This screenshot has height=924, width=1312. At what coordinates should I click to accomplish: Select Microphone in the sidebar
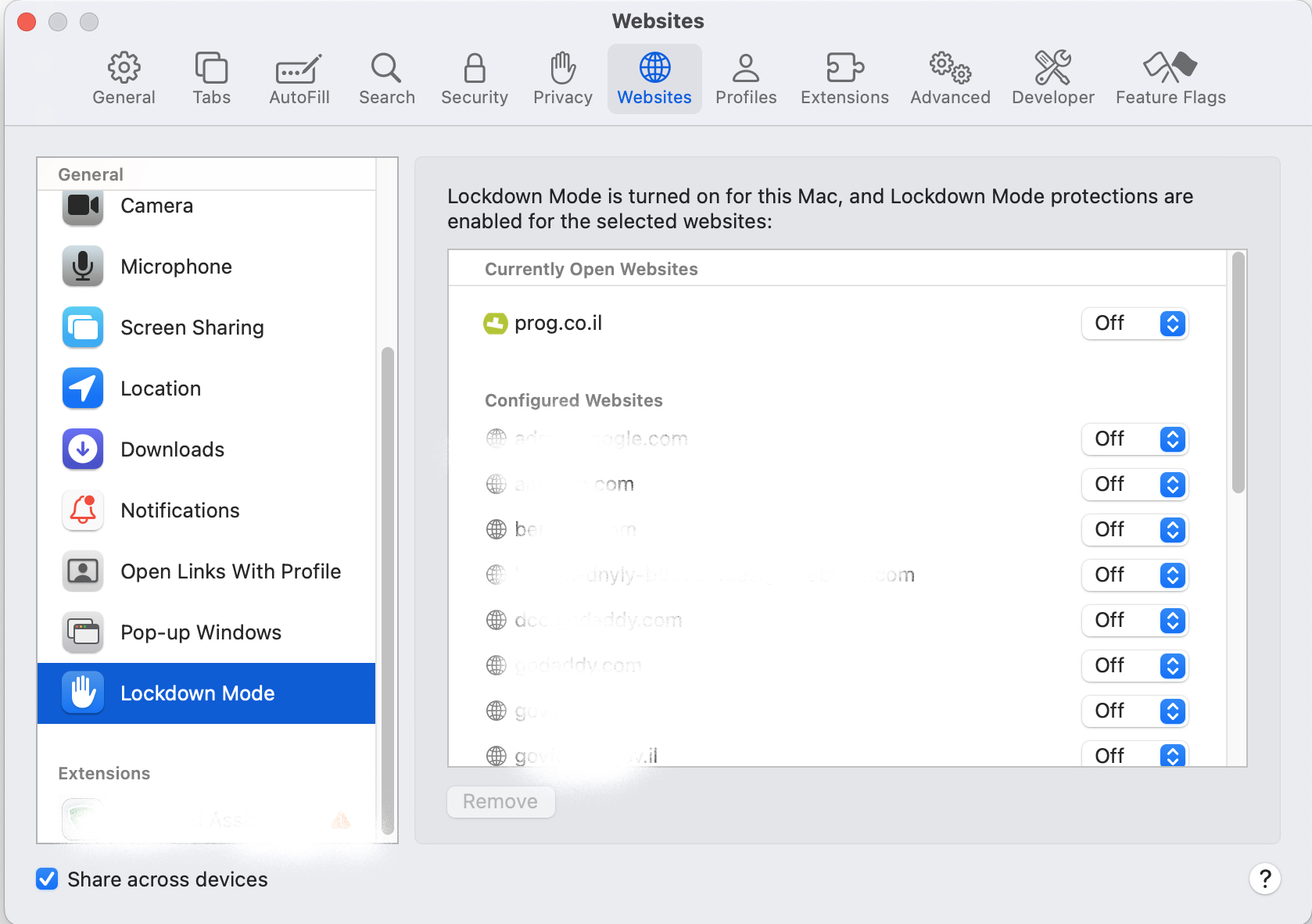176,267
